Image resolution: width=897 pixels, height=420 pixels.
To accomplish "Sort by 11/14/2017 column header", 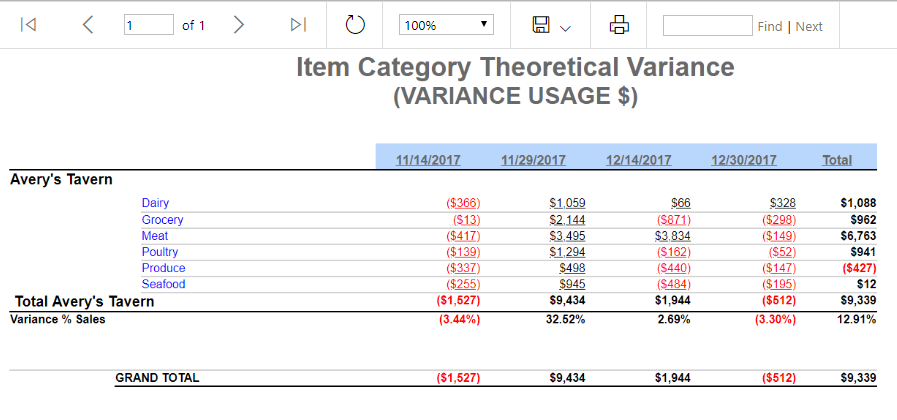I will point(428,160).
